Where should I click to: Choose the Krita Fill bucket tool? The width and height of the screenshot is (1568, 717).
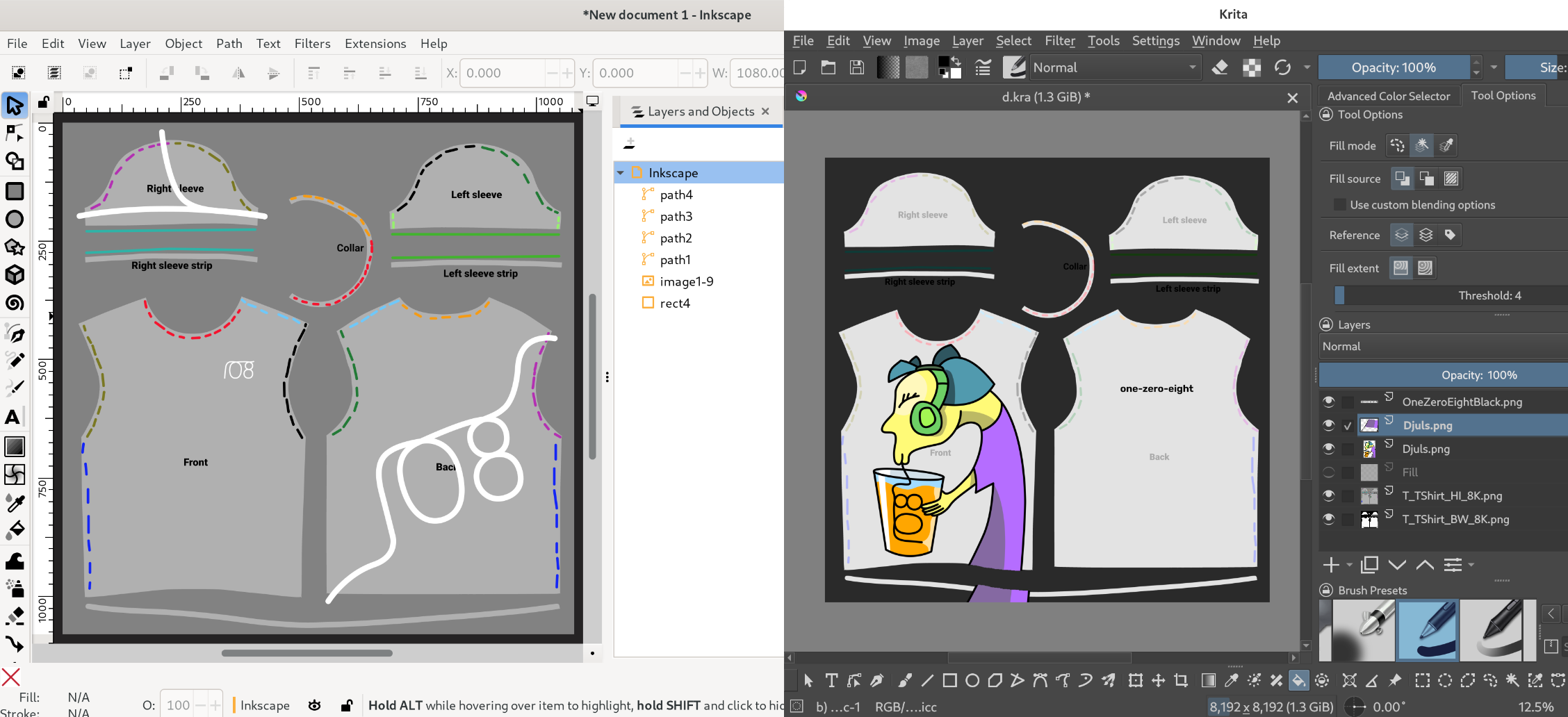(1298, 681)
